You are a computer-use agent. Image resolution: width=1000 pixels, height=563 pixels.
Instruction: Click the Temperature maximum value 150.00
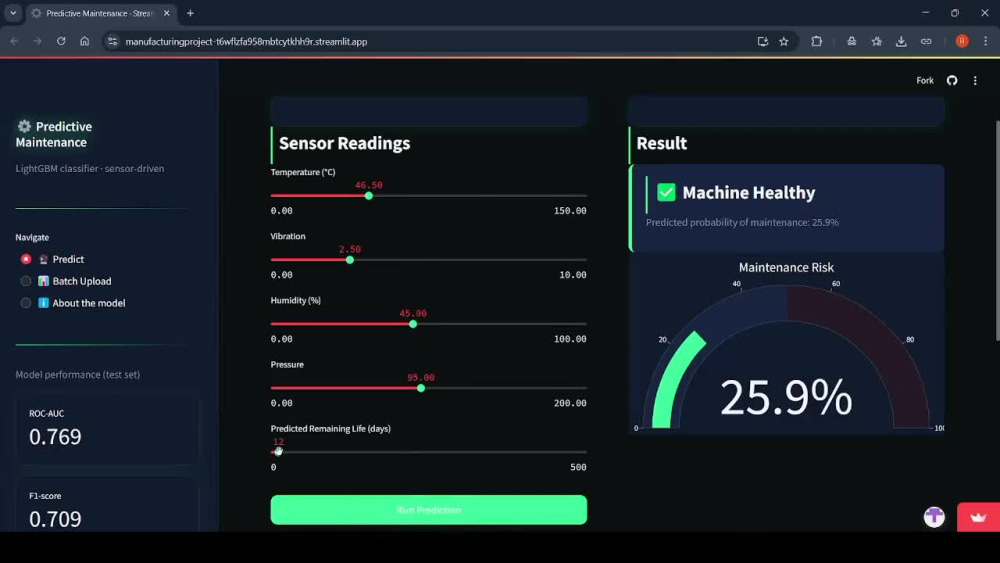pyautogui.click(x=570, y=210)
